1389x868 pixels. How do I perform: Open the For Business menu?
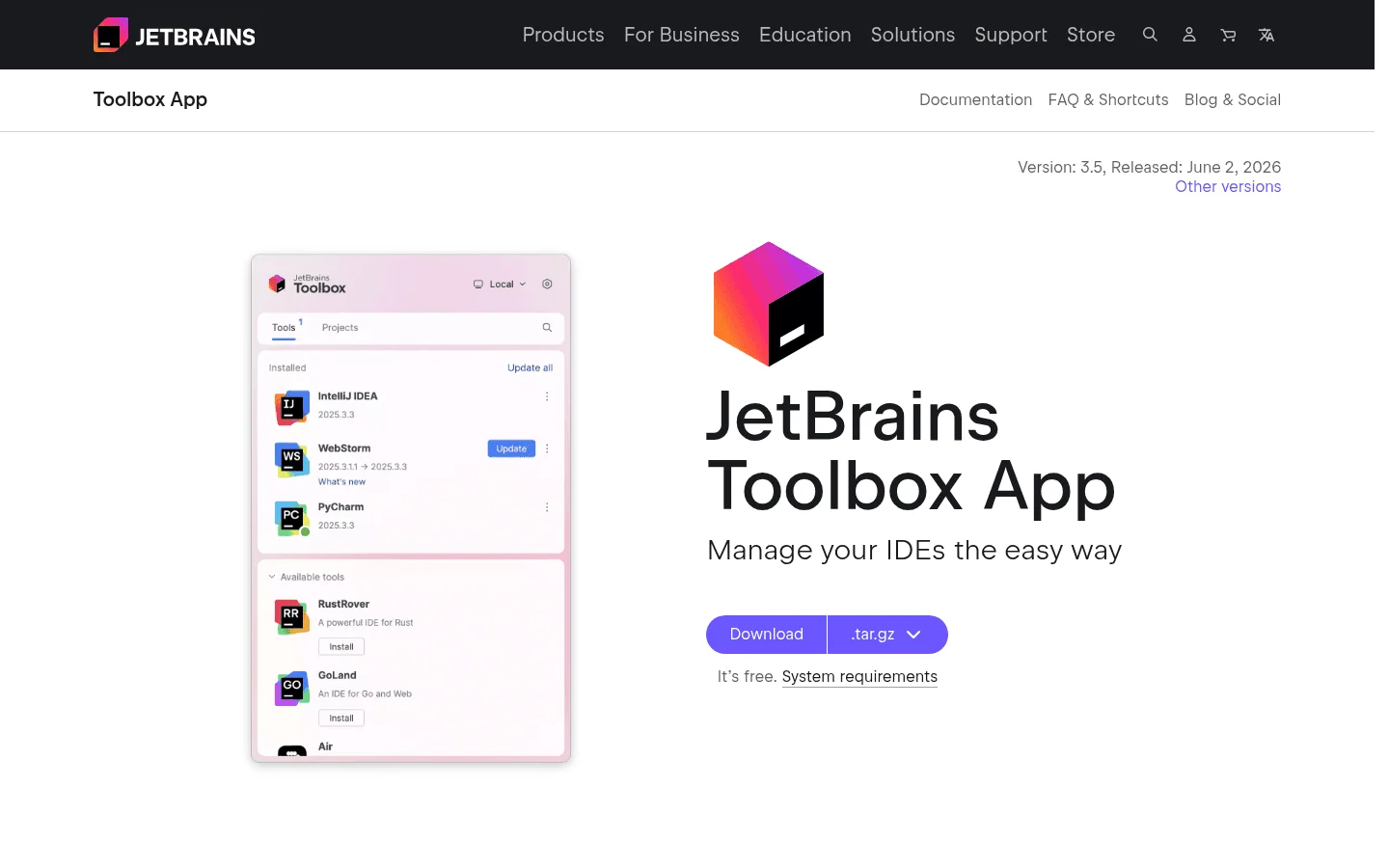click(x=682, y=35)
